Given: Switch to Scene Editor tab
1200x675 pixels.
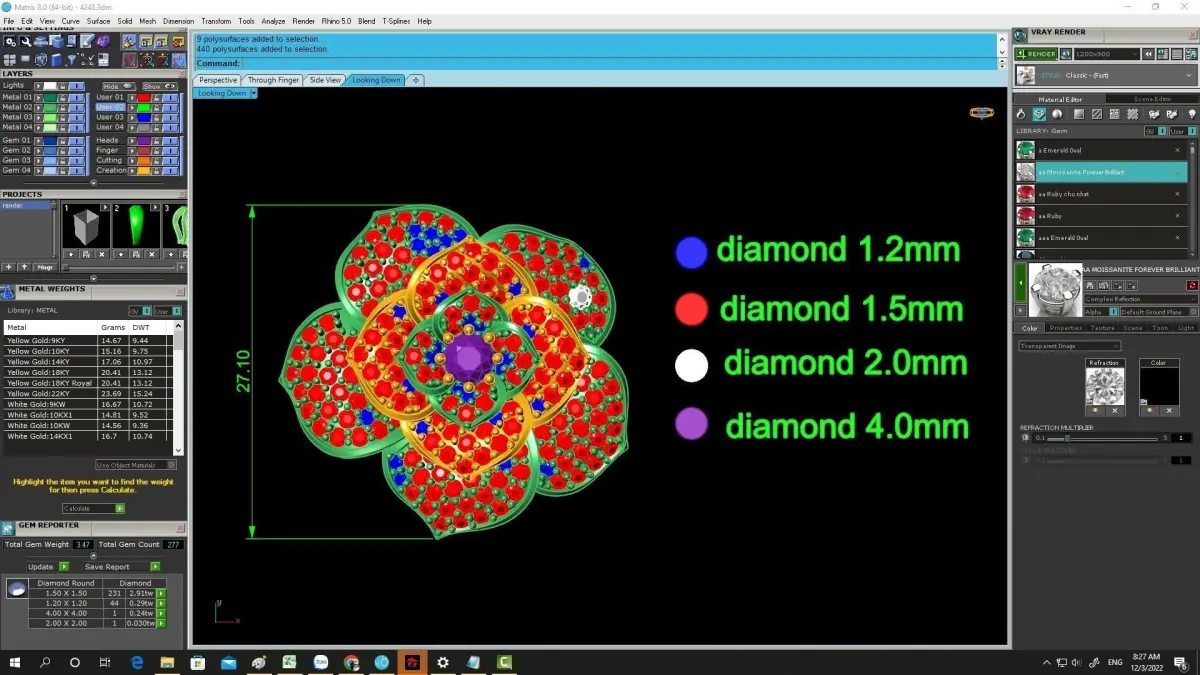Looking at the screenshot, I should point(1152,99).
